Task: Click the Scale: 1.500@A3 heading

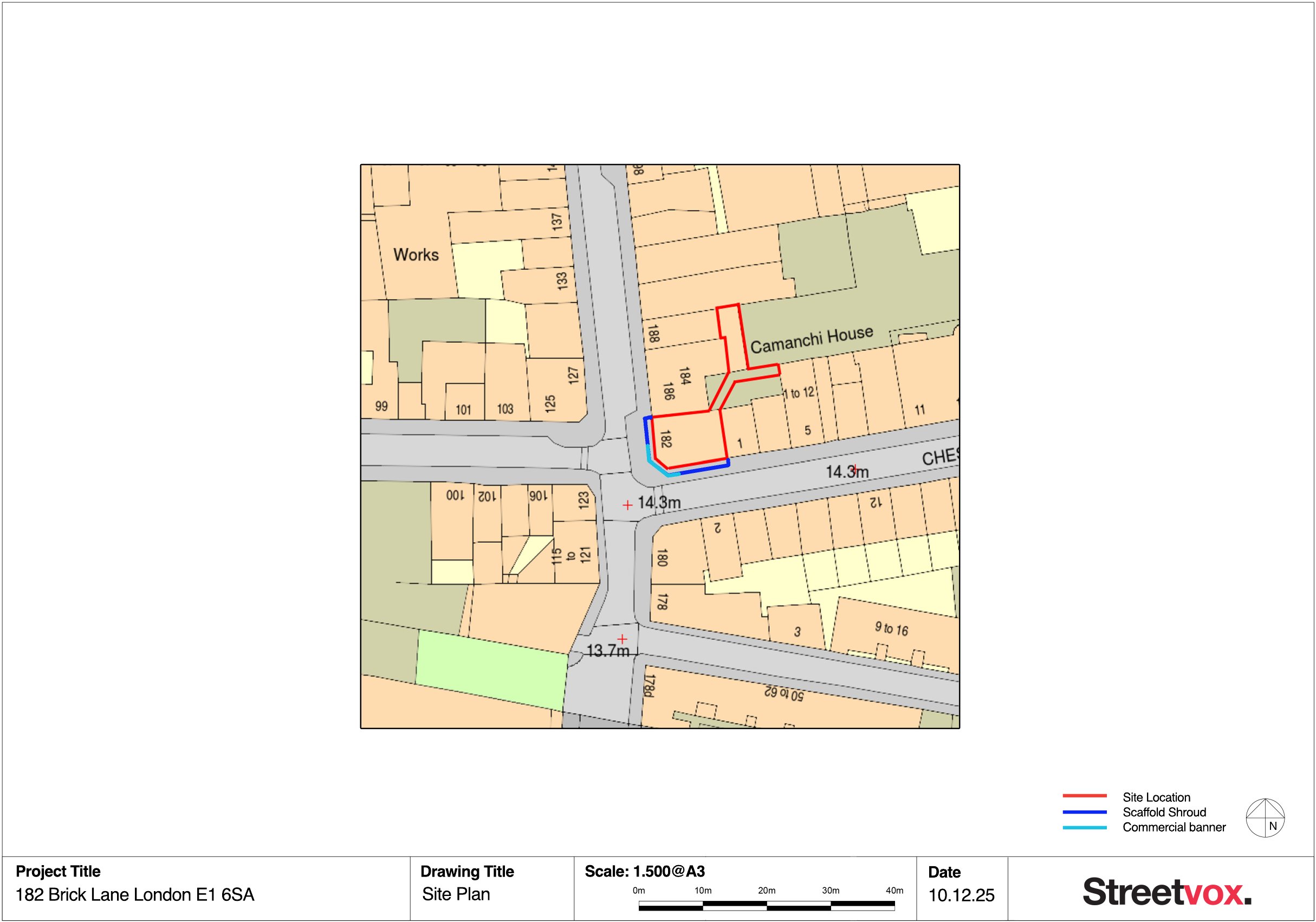Action: pyautogui.click(x=645, y=872)
